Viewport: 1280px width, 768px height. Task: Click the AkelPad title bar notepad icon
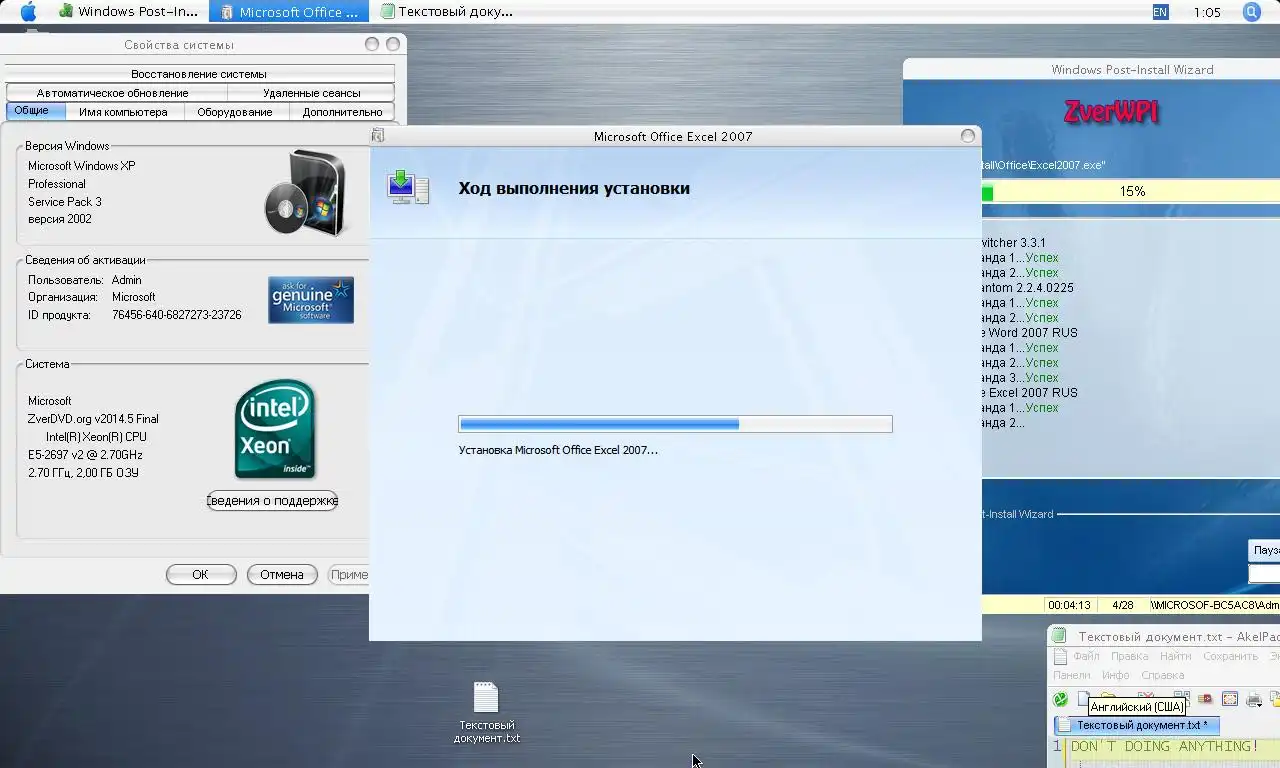click(x=1060, y=637)
